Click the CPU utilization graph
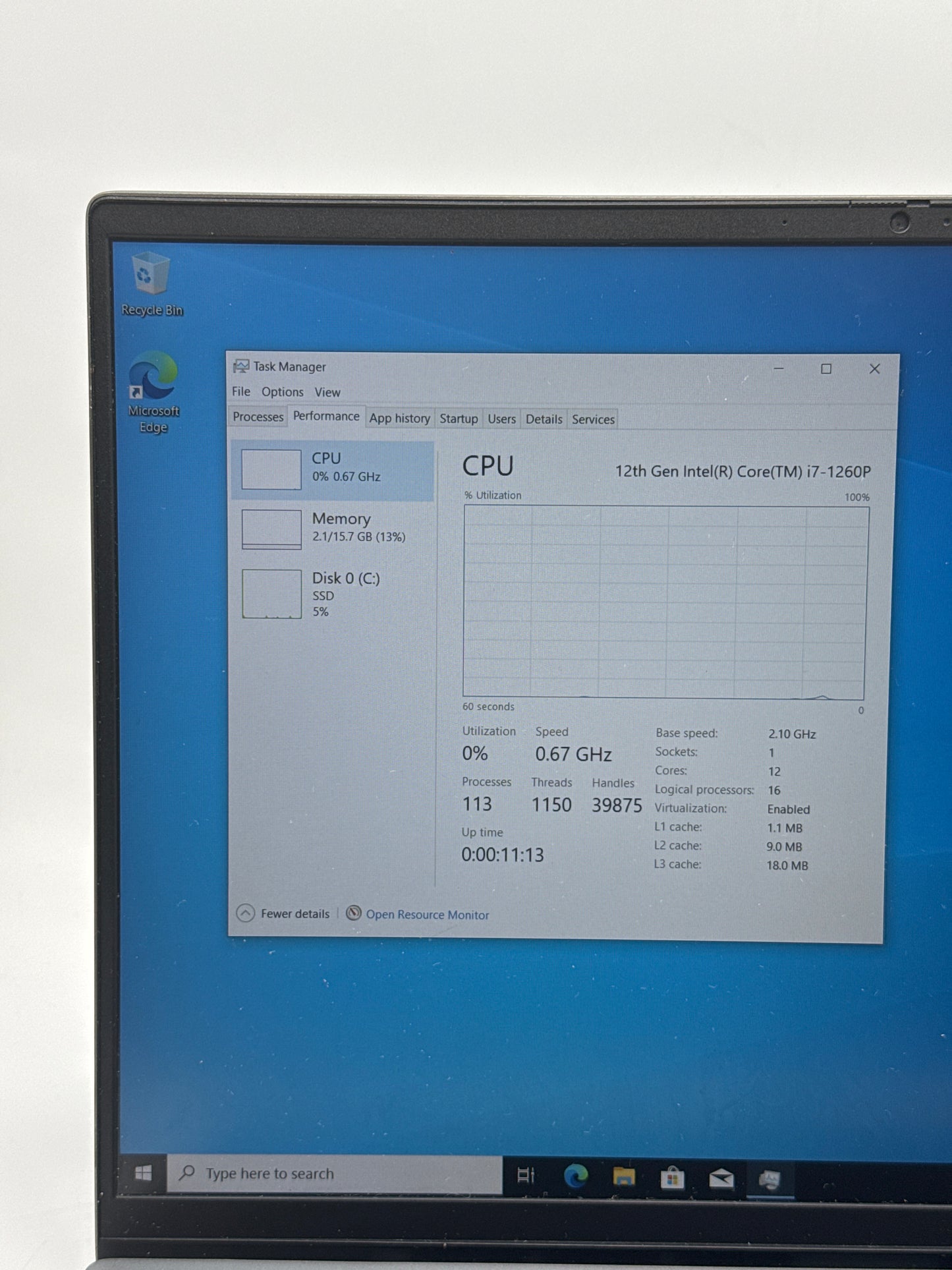 pos(665,602)
